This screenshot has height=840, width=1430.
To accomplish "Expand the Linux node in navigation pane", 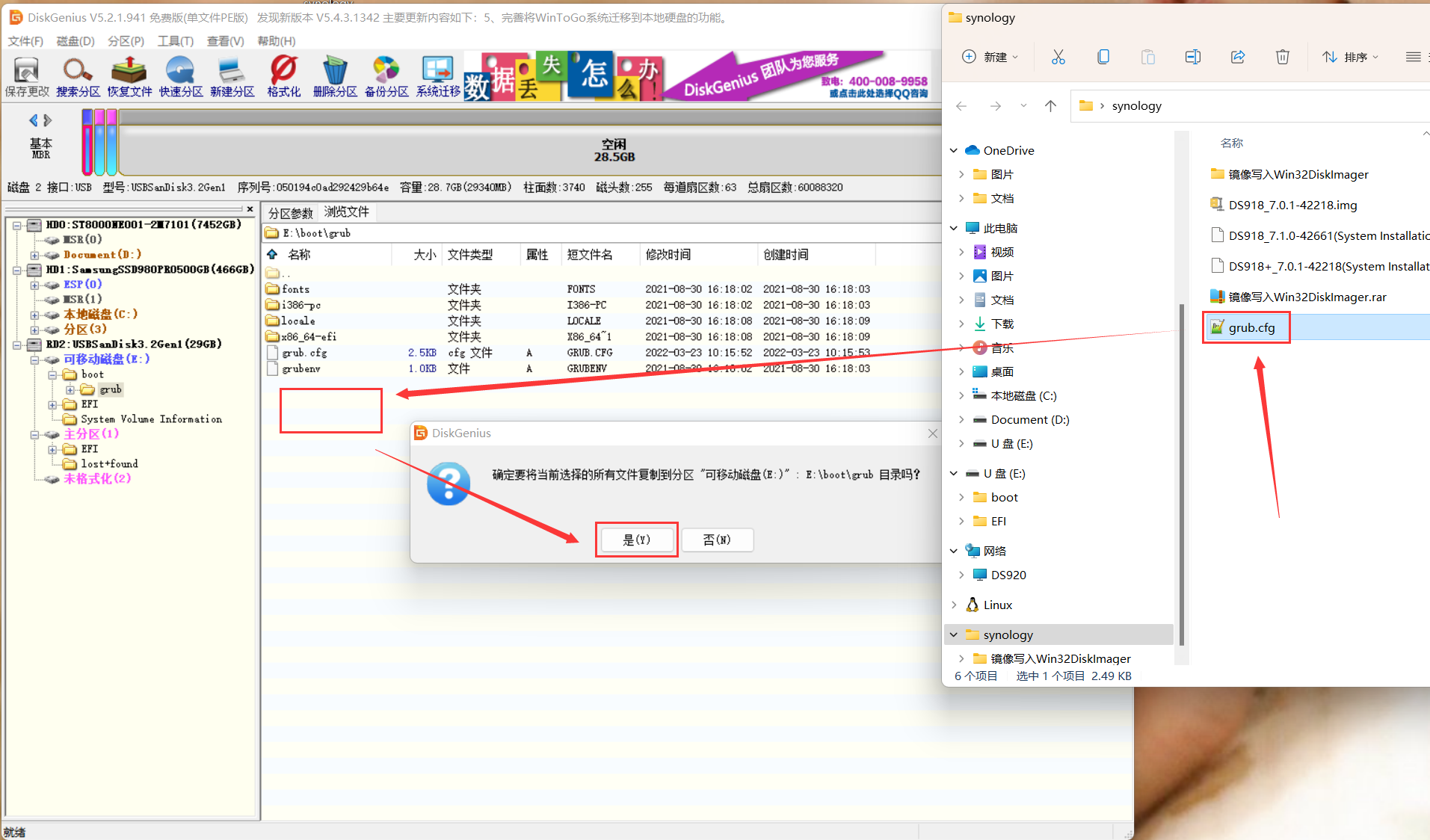I will click(x=954, y=605).
